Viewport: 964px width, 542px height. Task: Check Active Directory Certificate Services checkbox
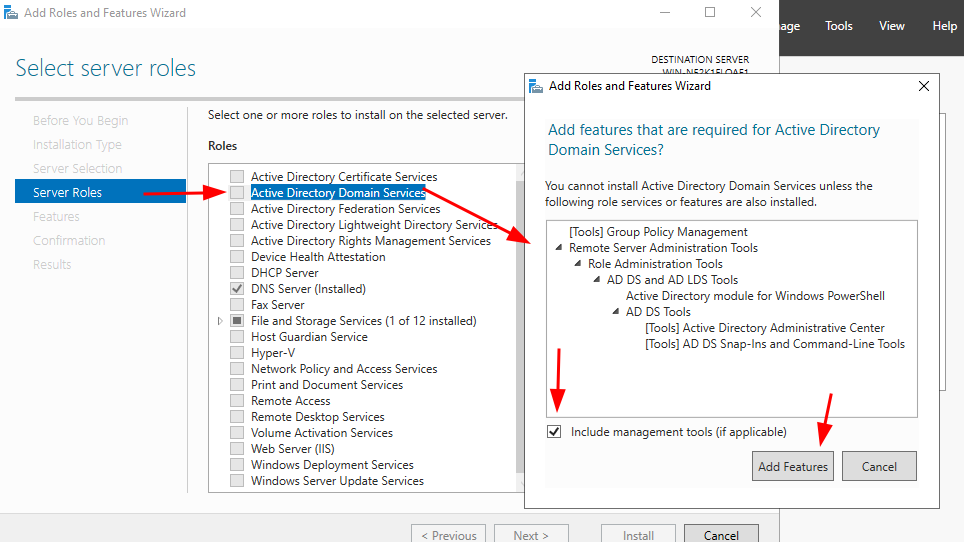[237, 176]
